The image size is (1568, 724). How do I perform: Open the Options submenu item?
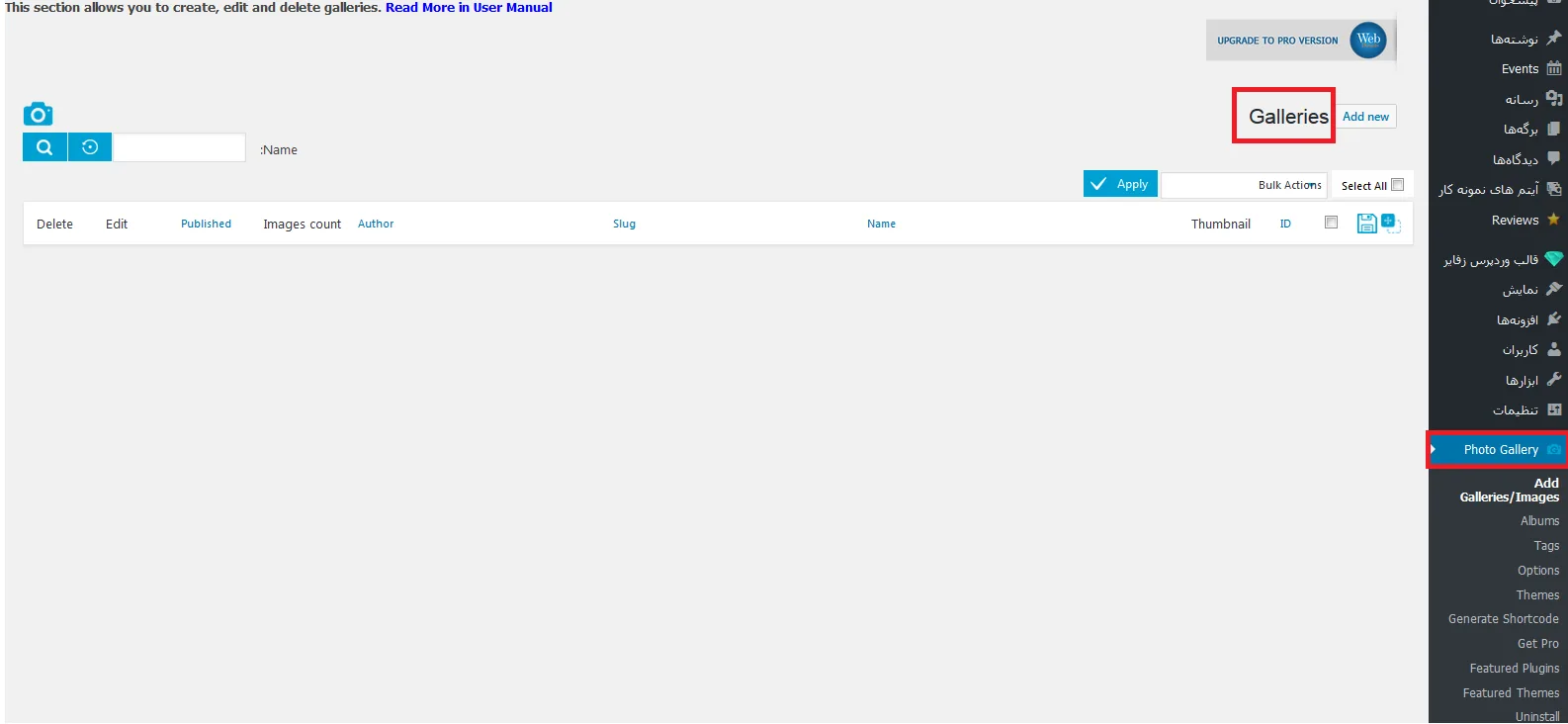pos(1538,570)
